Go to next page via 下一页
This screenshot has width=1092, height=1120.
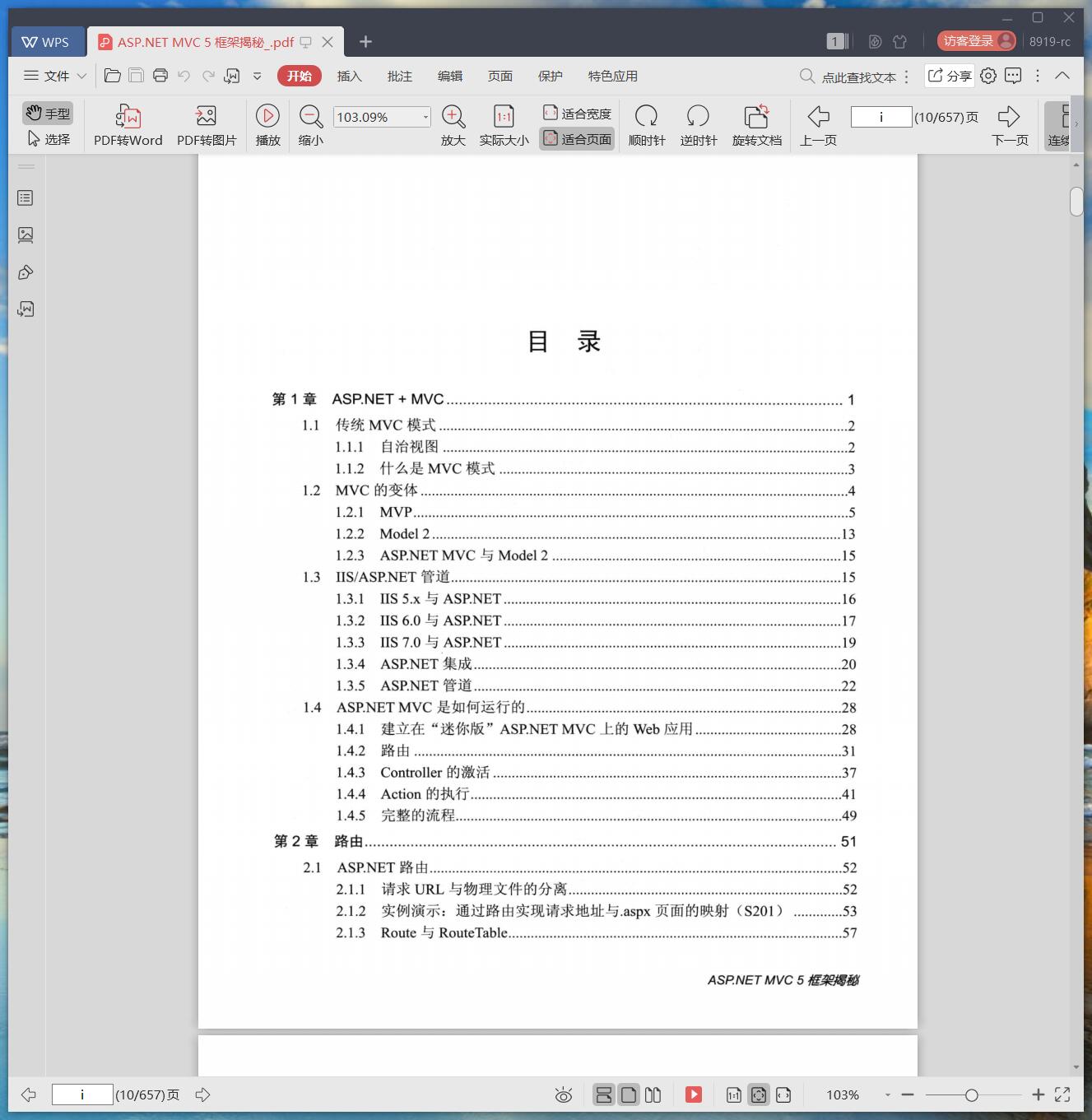pos(1010,125)
